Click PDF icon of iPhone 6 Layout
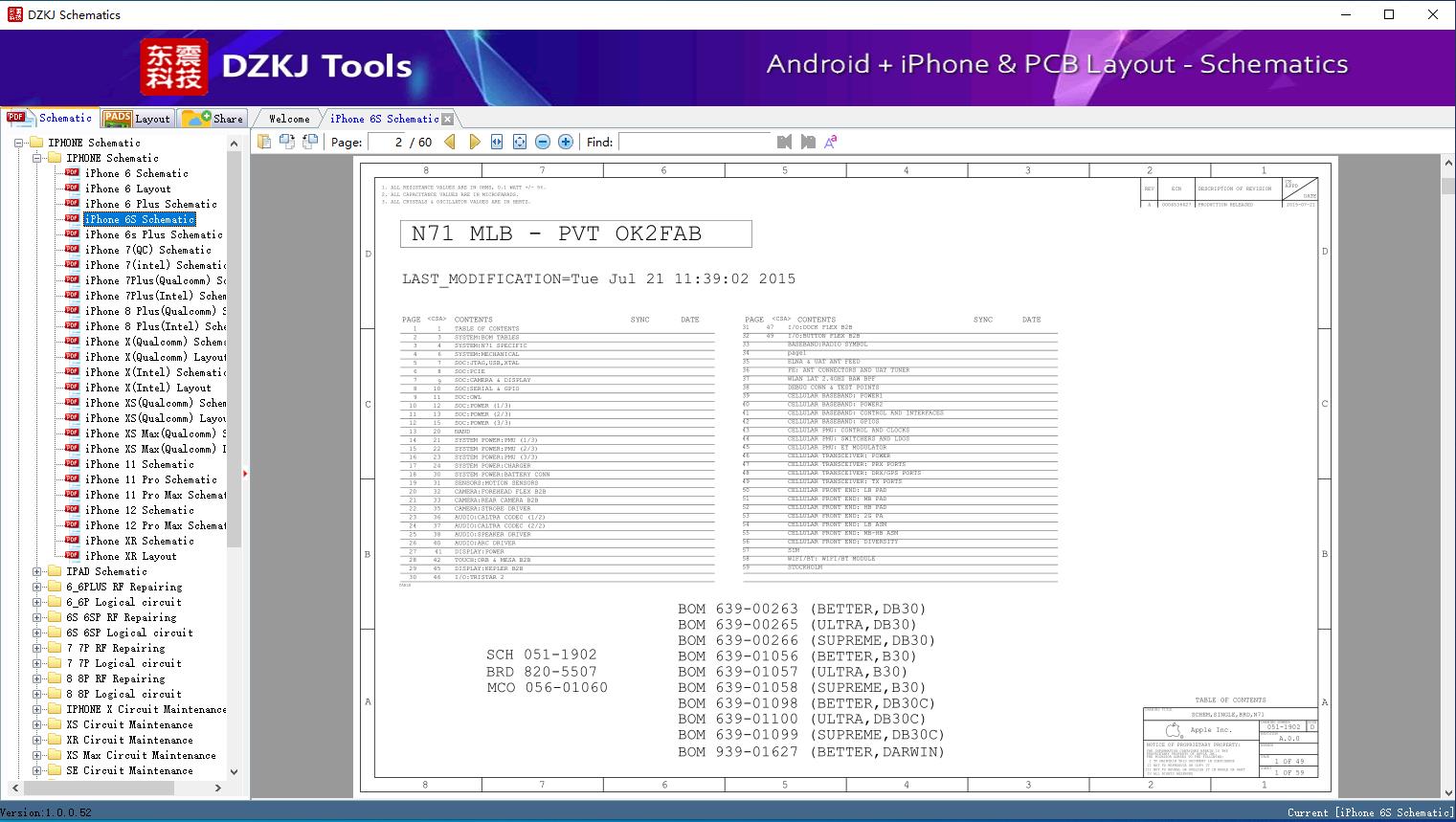 click(x=73, y=189)
